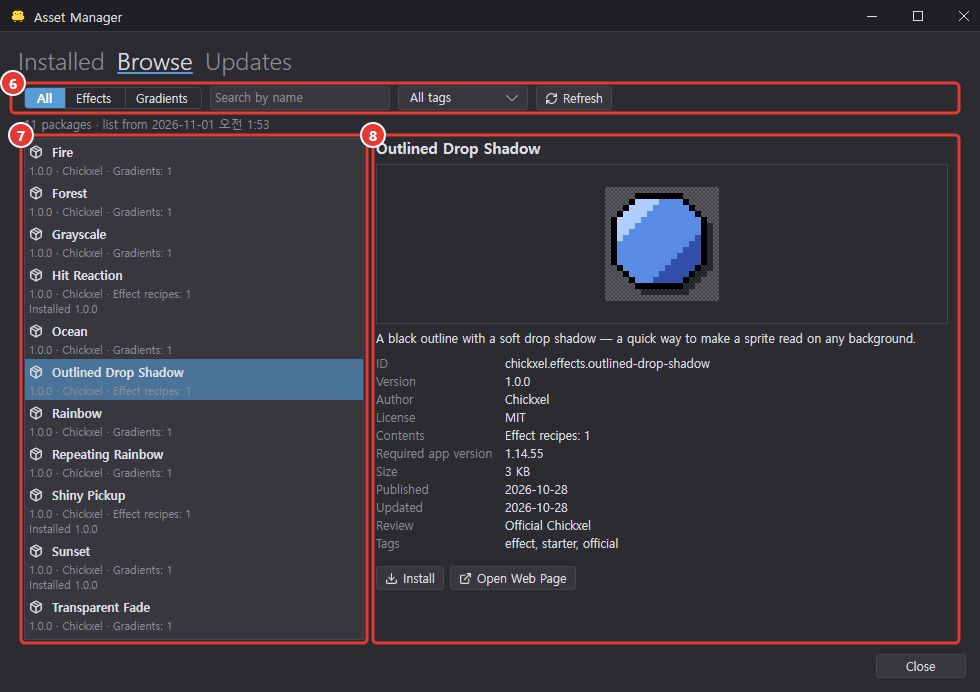The height and width of the screenshot is (692, 980).
Task: Select the Grayscale package entry
Action: point(194,243)
